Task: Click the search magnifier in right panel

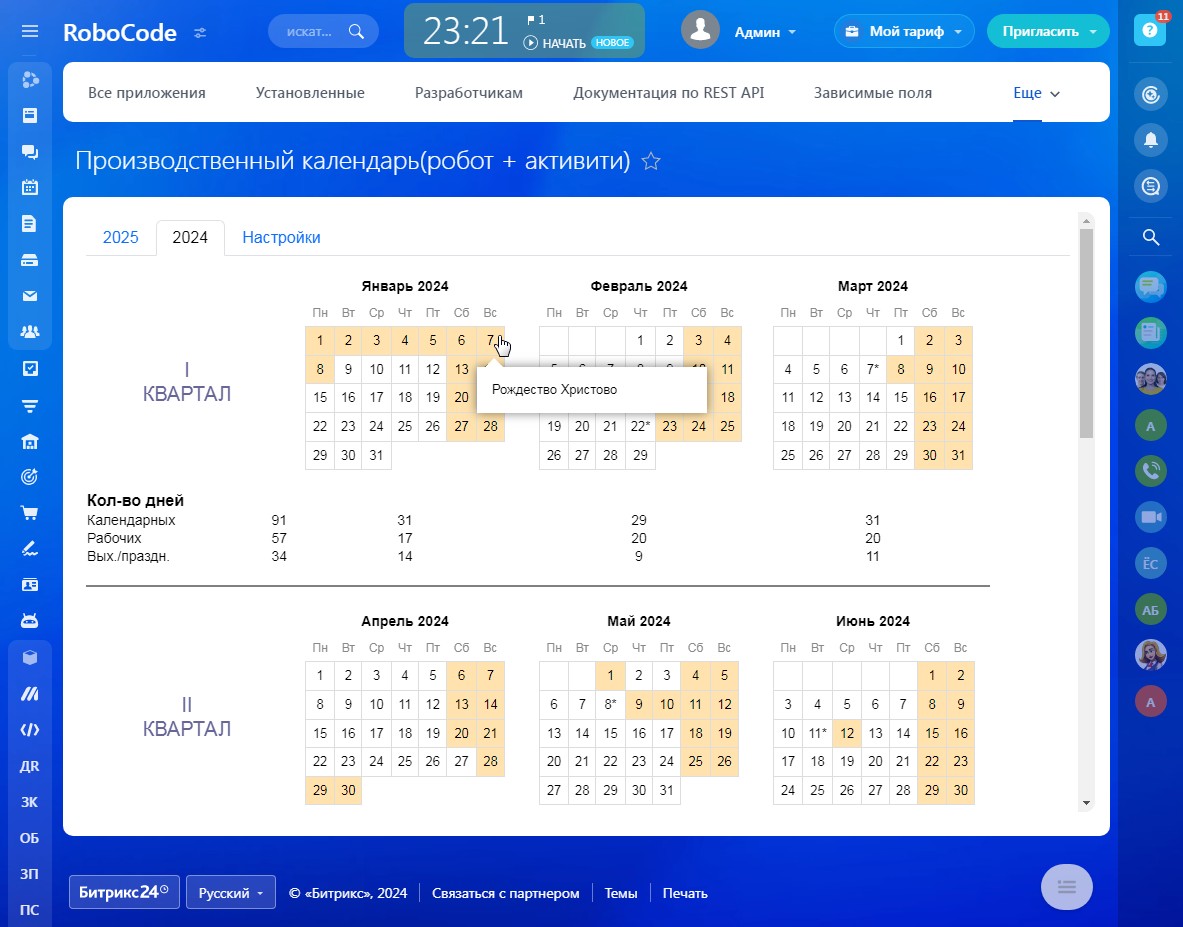Action: pos(1151,238)
